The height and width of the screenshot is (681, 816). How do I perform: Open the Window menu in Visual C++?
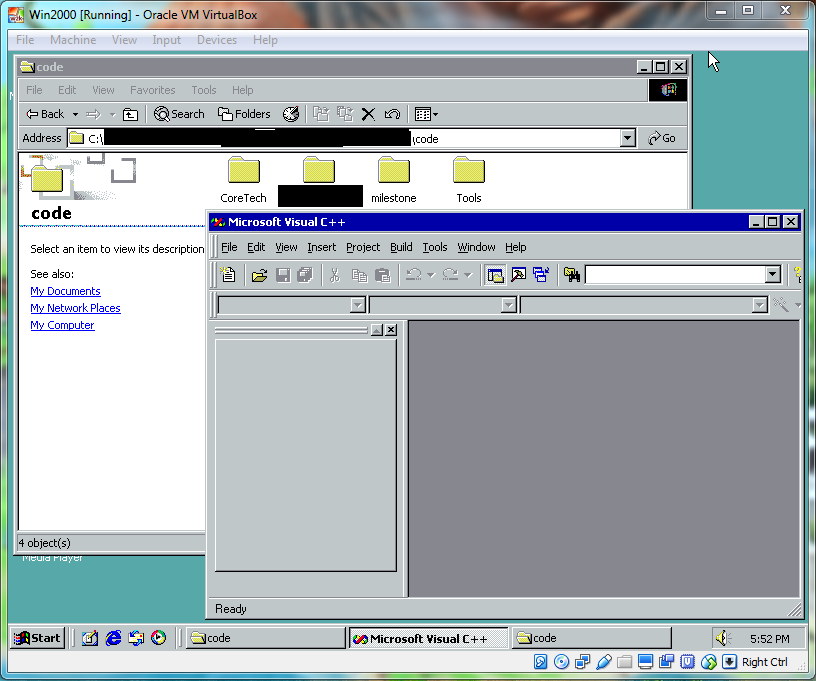pos(476,247)
